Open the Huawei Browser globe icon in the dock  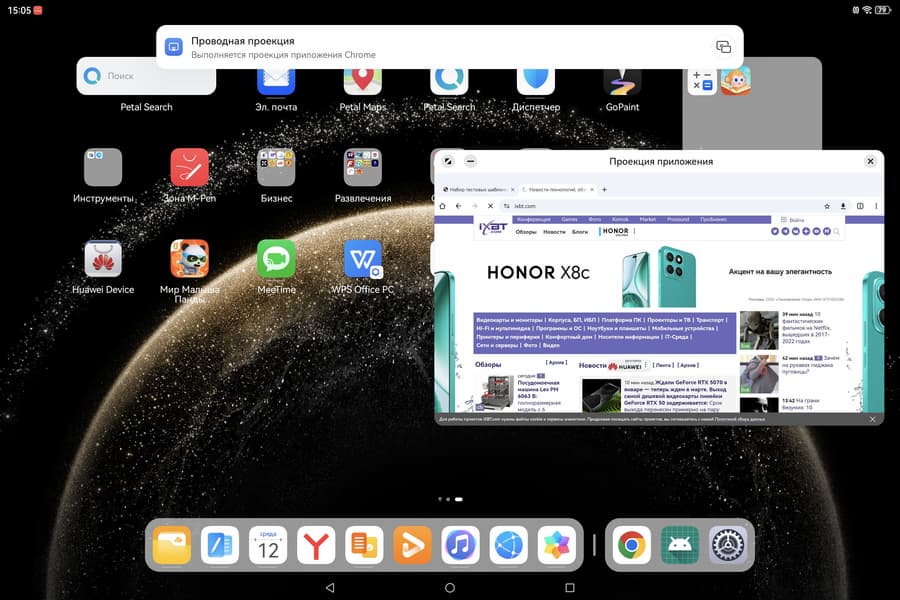tap(509, 545)
